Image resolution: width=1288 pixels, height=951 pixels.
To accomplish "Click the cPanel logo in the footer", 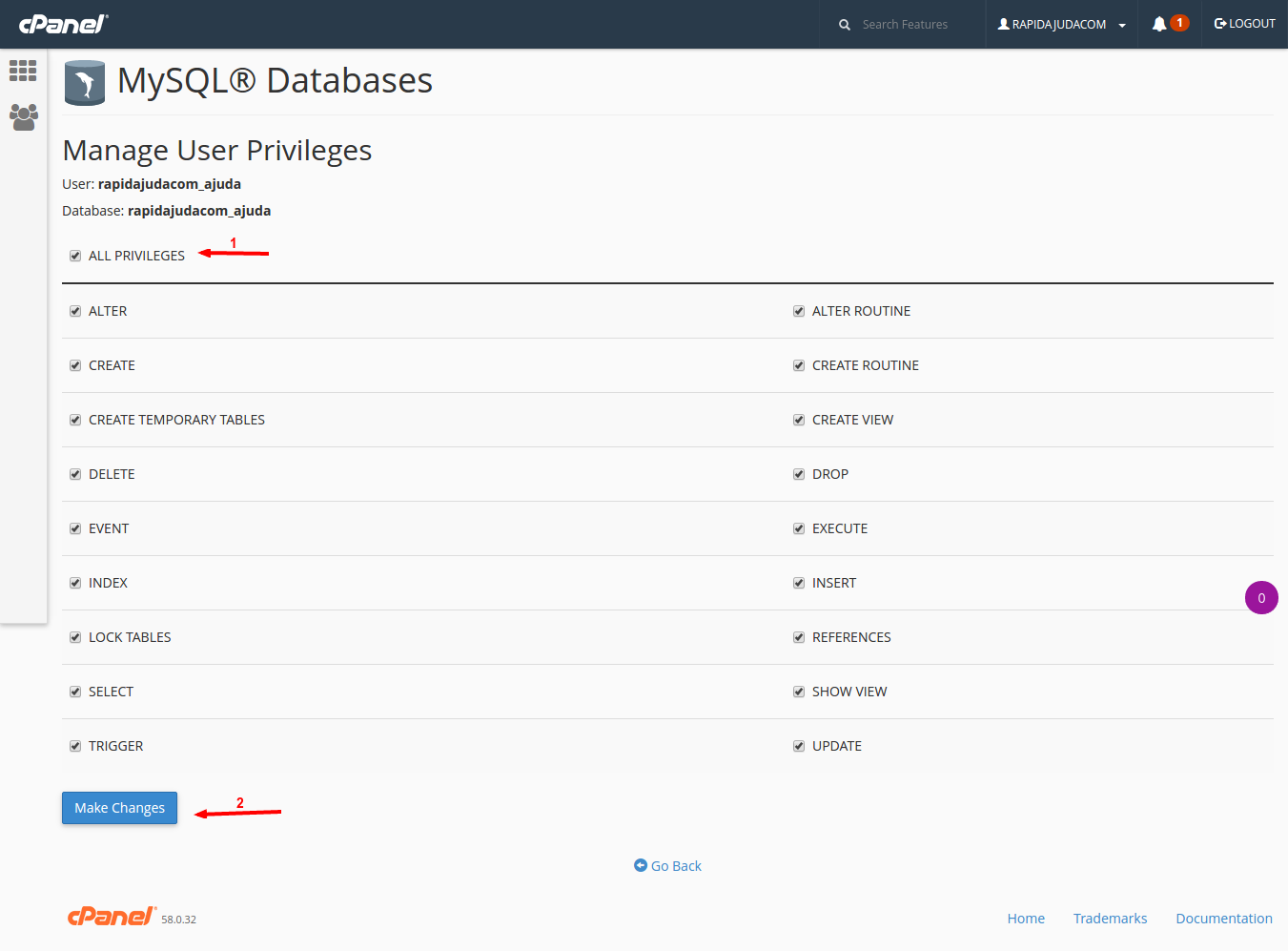I will click(111, 916).
